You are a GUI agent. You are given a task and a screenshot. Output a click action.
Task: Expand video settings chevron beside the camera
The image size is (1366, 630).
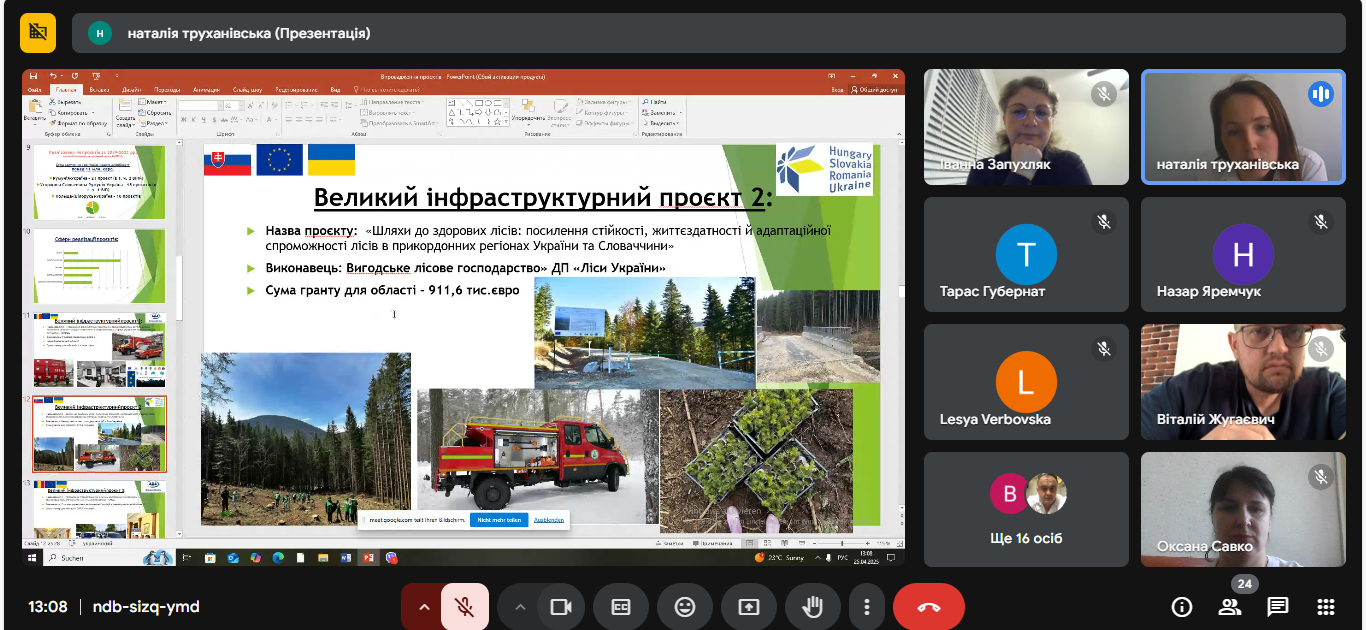(519, 607)
